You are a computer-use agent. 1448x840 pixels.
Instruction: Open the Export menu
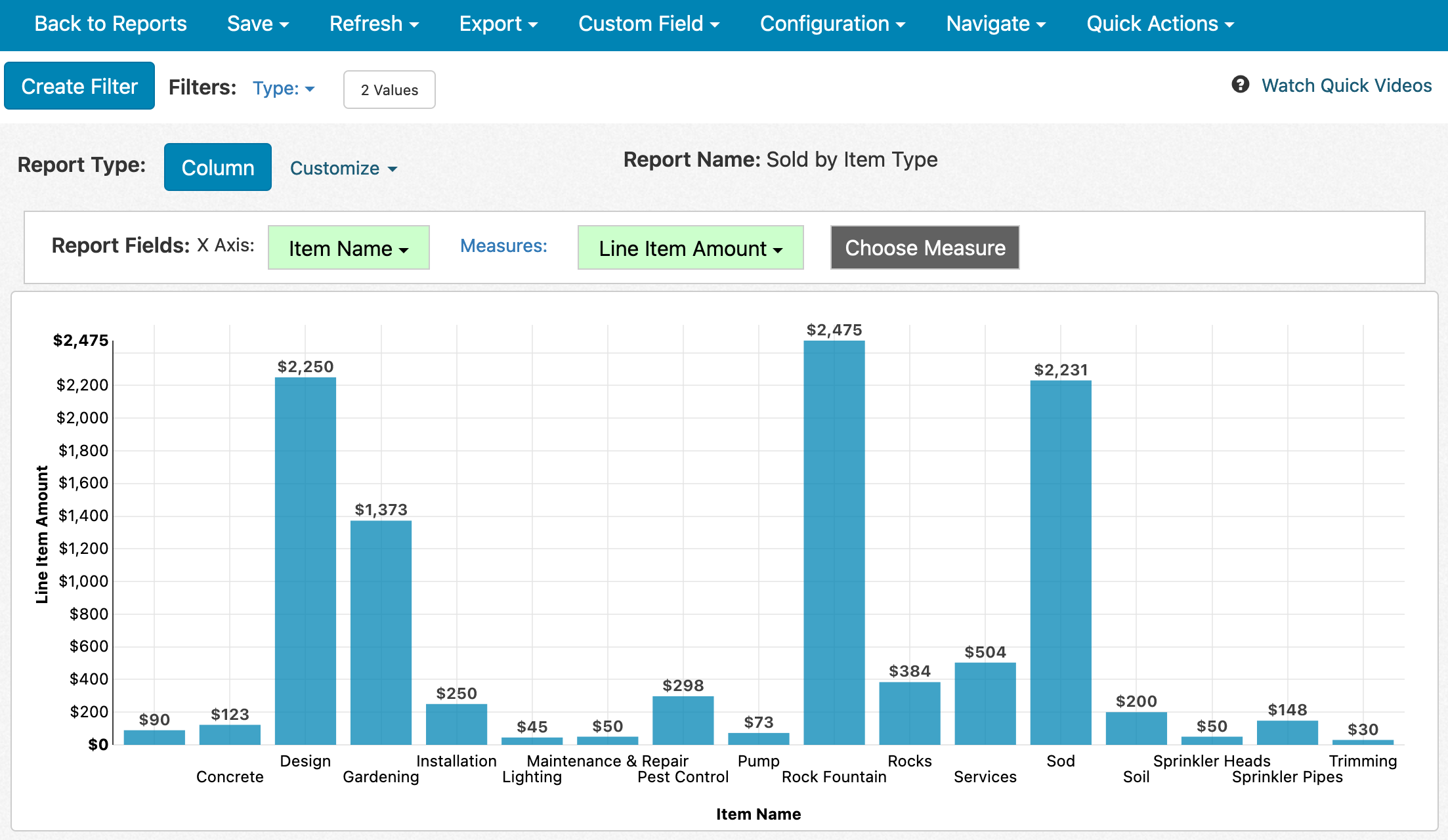[x=498, y=24]
